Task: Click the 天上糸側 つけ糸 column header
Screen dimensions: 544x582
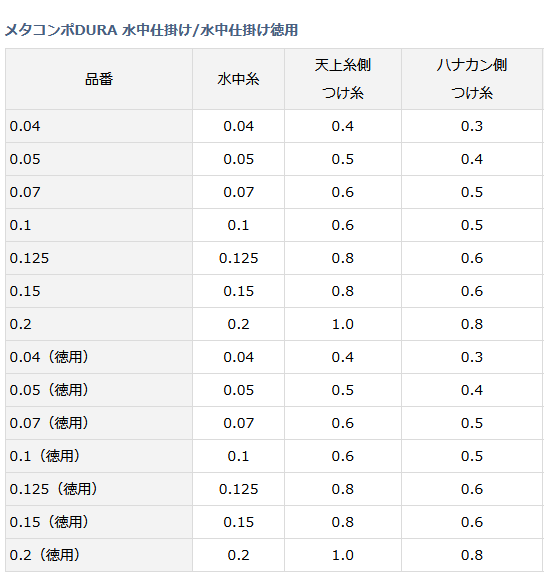Action: (343, 79)
